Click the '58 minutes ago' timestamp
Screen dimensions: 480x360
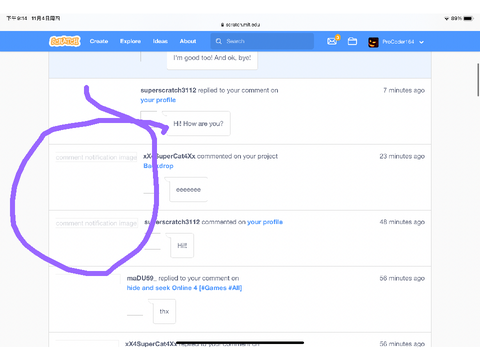(x=402, y=278)
